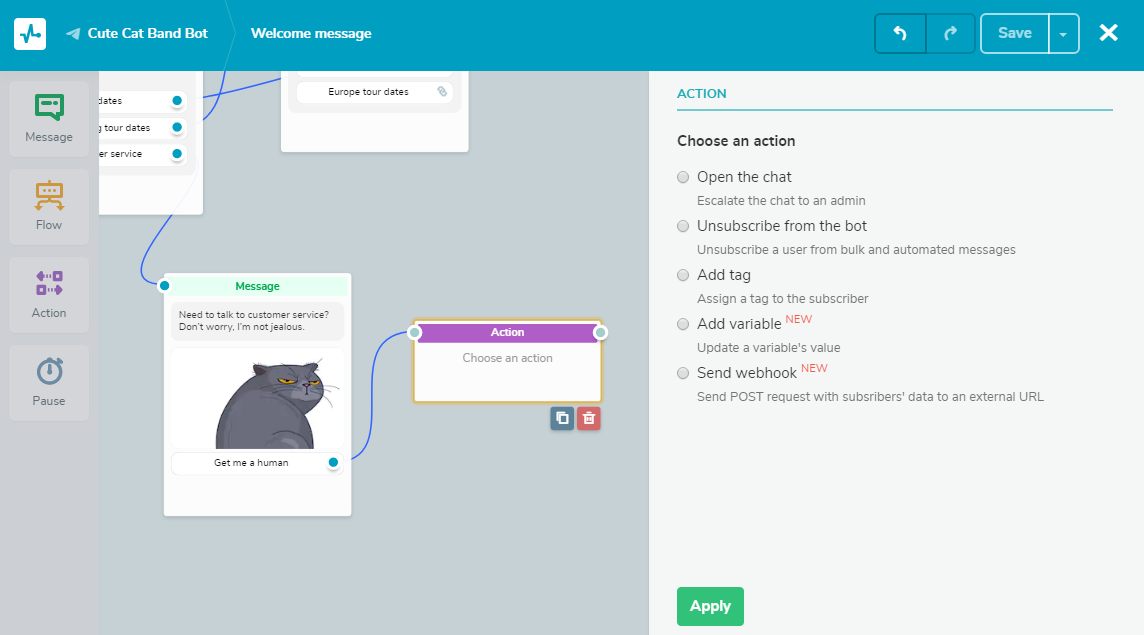
Task: Undo the last change
Action: (x=900, y=34)
